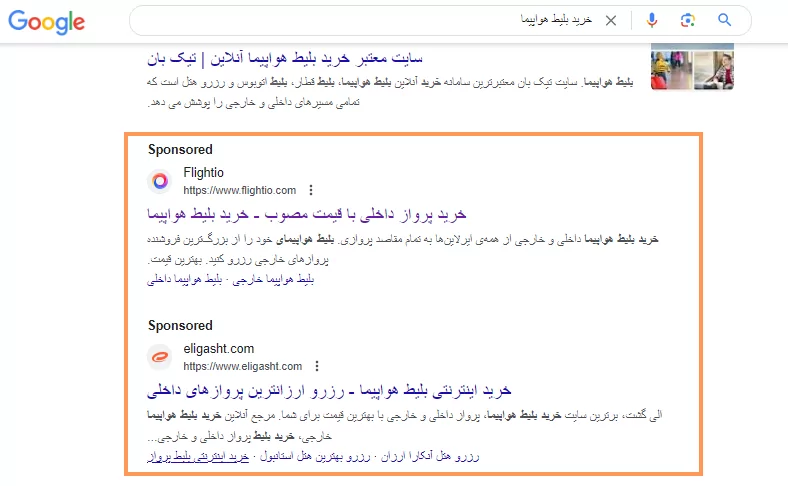Open the Flightio domestic flight ticket sitelink
Screen dimensions: 788x486
pyautogui.click(x=184, y=279)
